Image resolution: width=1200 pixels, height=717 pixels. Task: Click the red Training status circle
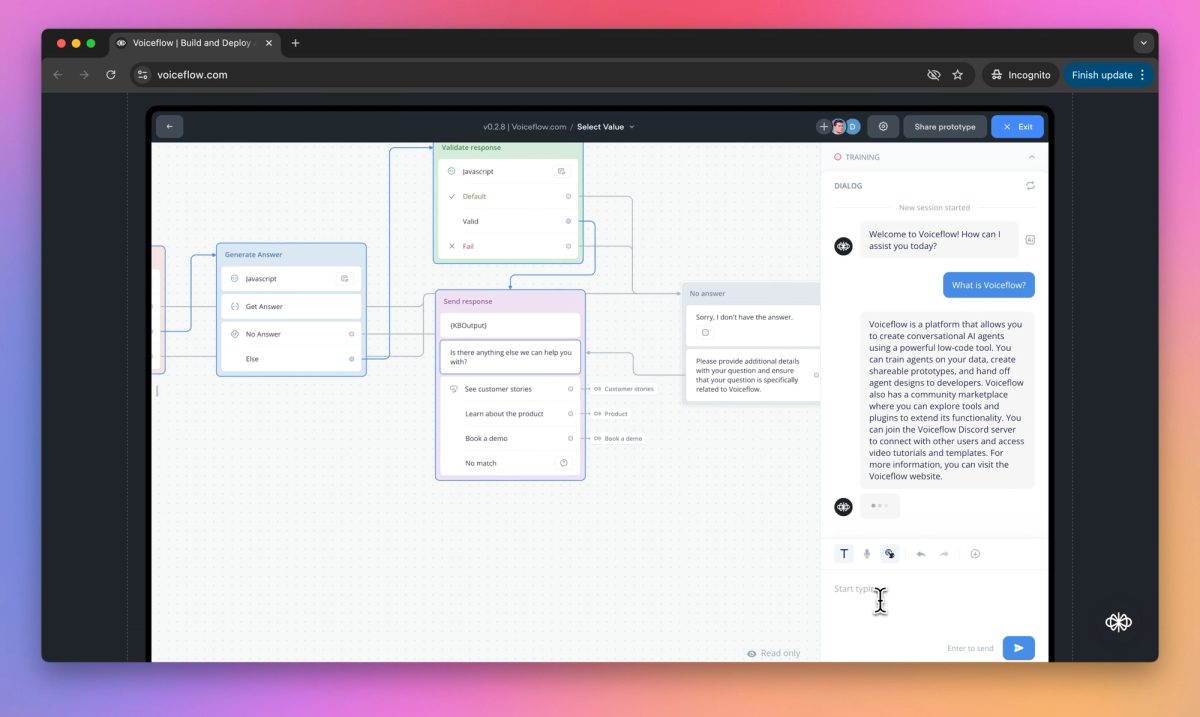(838, 157)
